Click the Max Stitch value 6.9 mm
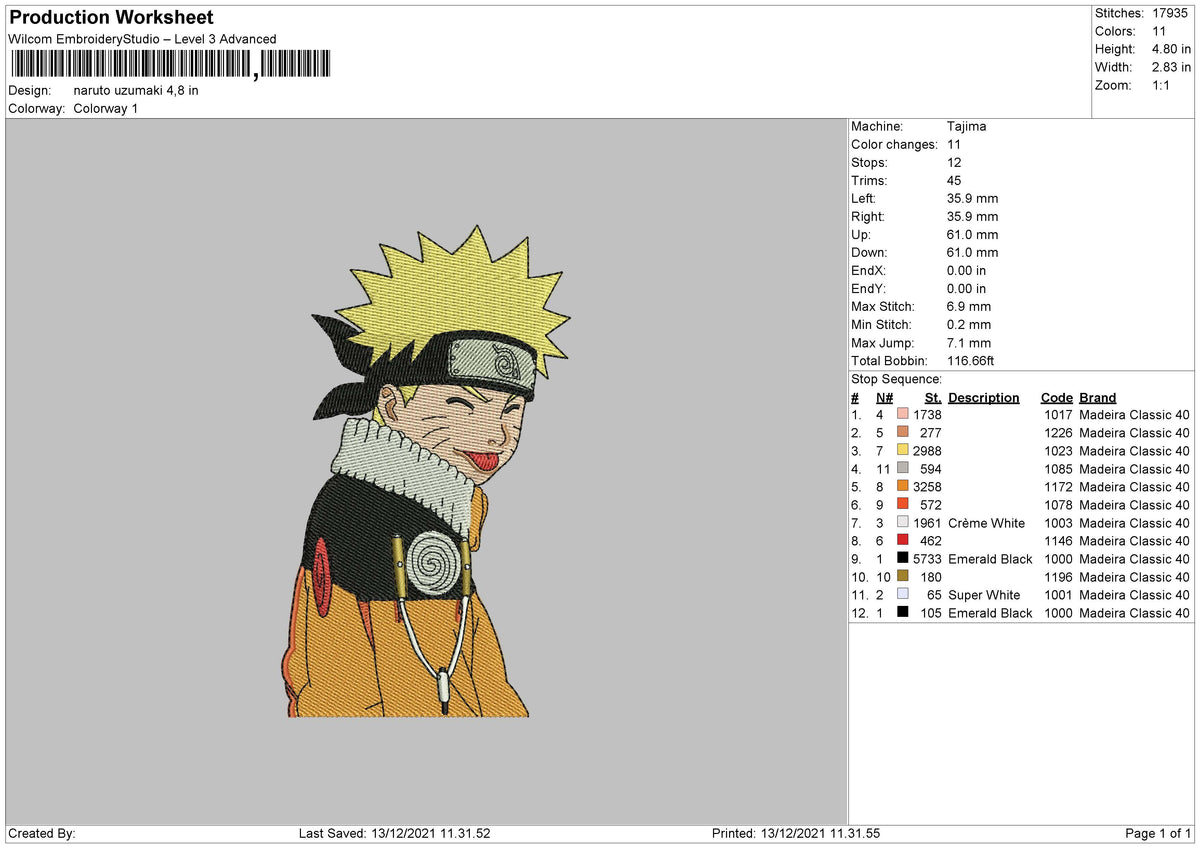 pyautogui.click(x=969, y=307)
